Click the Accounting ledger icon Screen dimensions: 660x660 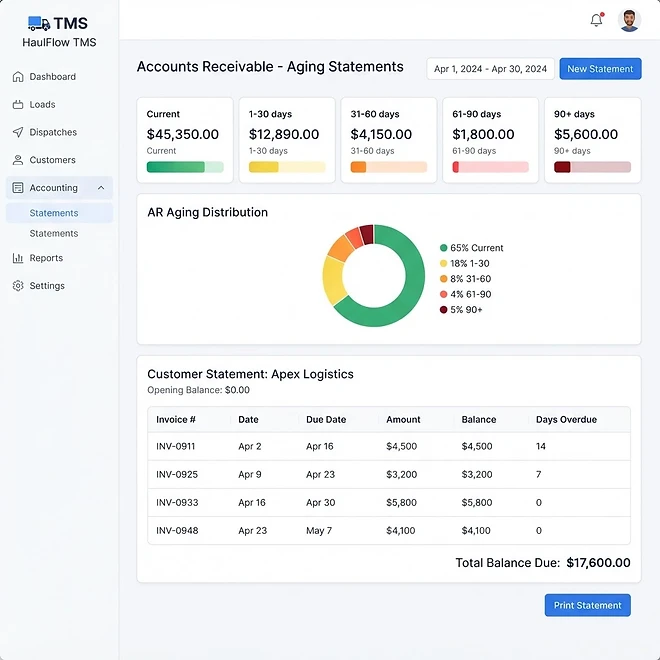pos(18,188)
